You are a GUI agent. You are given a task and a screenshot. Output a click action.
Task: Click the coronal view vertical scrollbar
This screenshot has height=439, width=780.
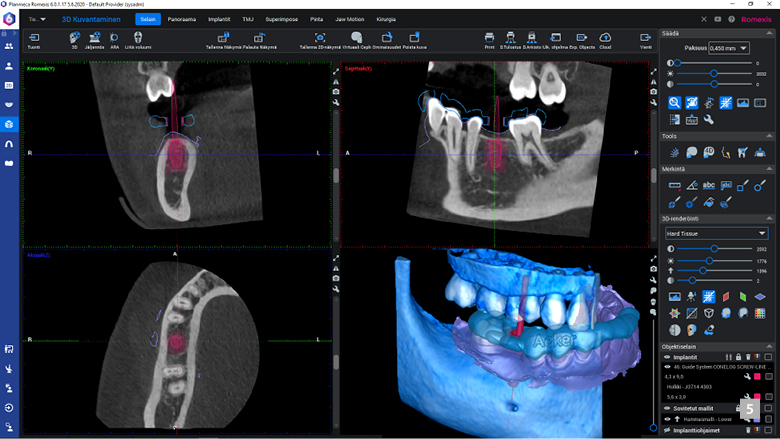coord(336,174)
